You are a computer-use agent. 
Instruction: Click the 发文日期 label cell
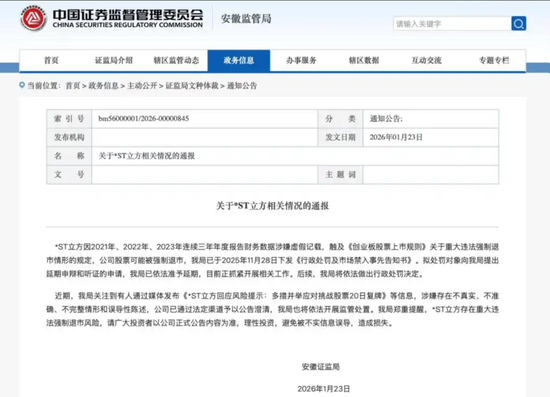point(340,137)
